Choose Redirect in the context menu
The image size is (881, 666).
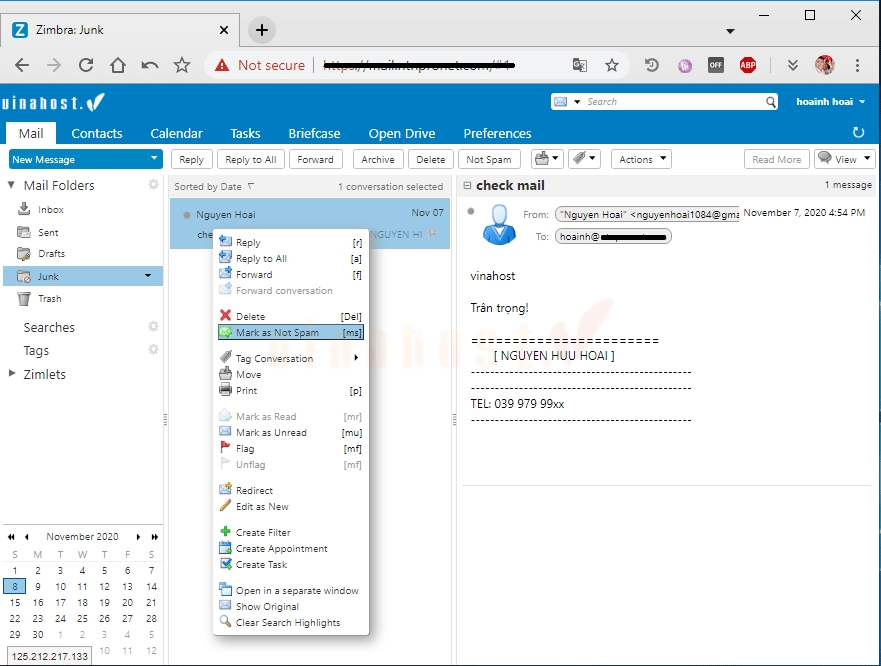click(x=290, y=490)
